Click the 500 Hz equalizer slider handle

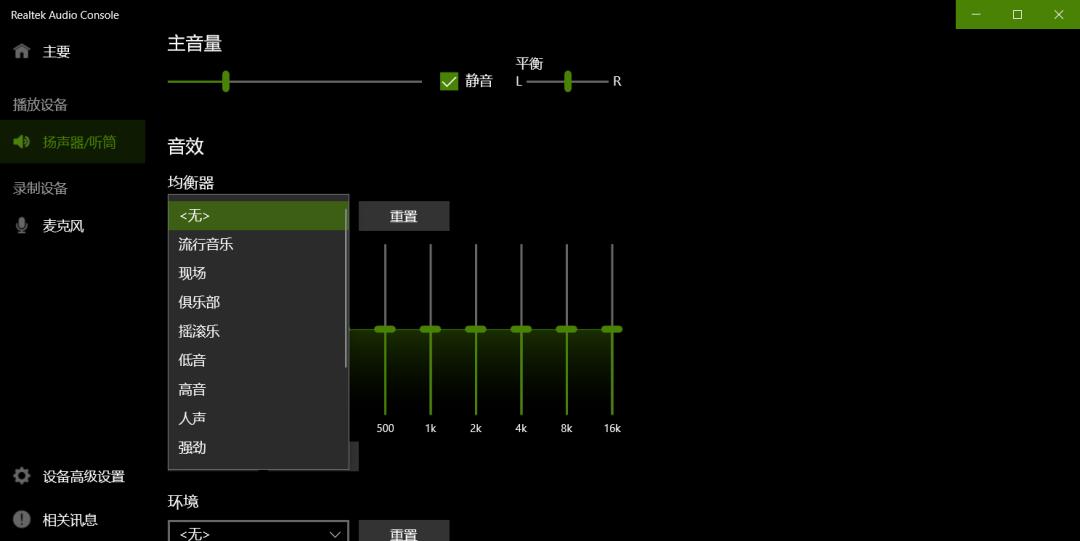coord(385,329)
